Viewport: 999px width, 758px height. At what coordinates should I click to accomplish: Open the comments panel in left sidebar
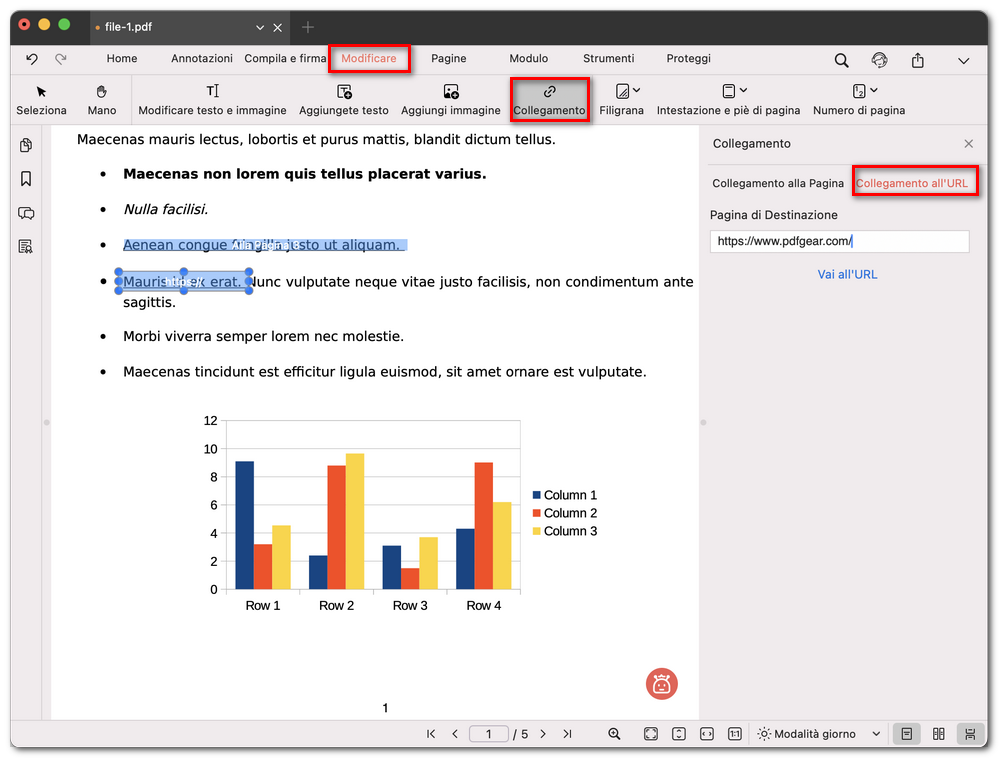tap(26, 213)
